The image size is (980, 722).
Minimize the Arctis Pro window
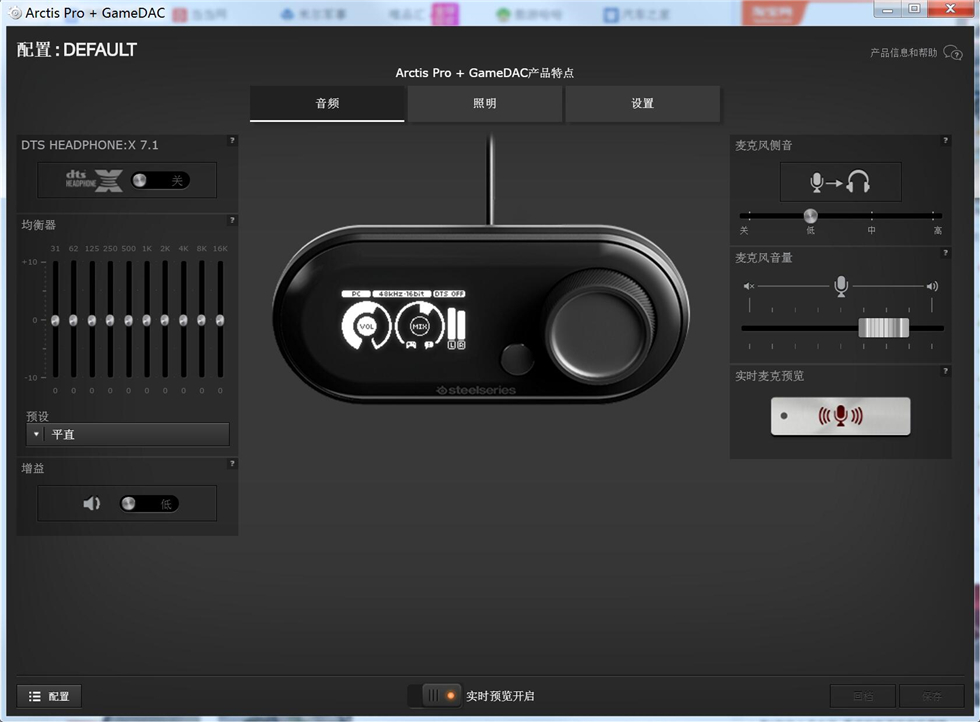pyautogui.click(x=887, y=9)
